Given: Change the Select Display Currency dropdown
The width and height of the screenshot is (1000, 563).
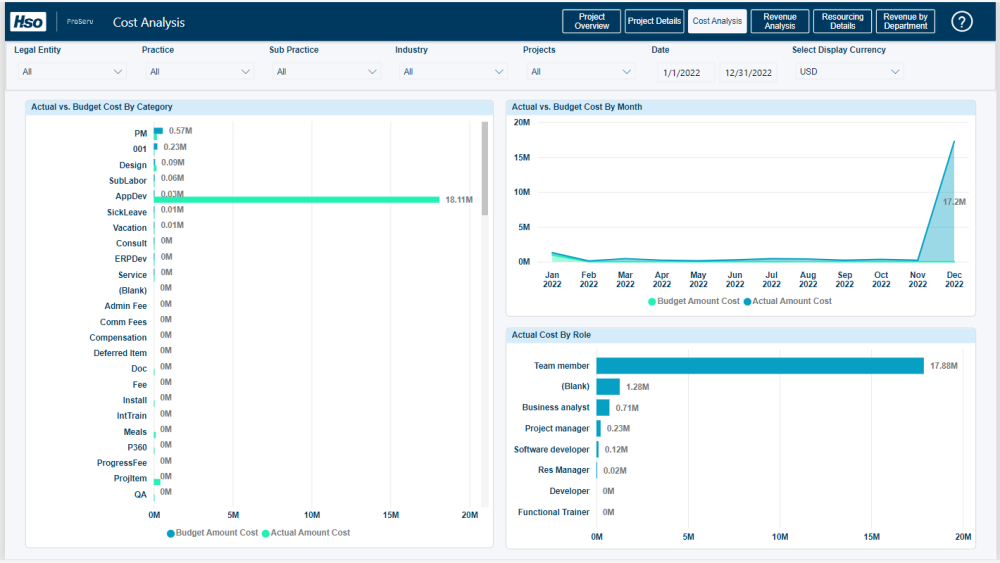Looking at the screenshot, I should coord(849,72).
